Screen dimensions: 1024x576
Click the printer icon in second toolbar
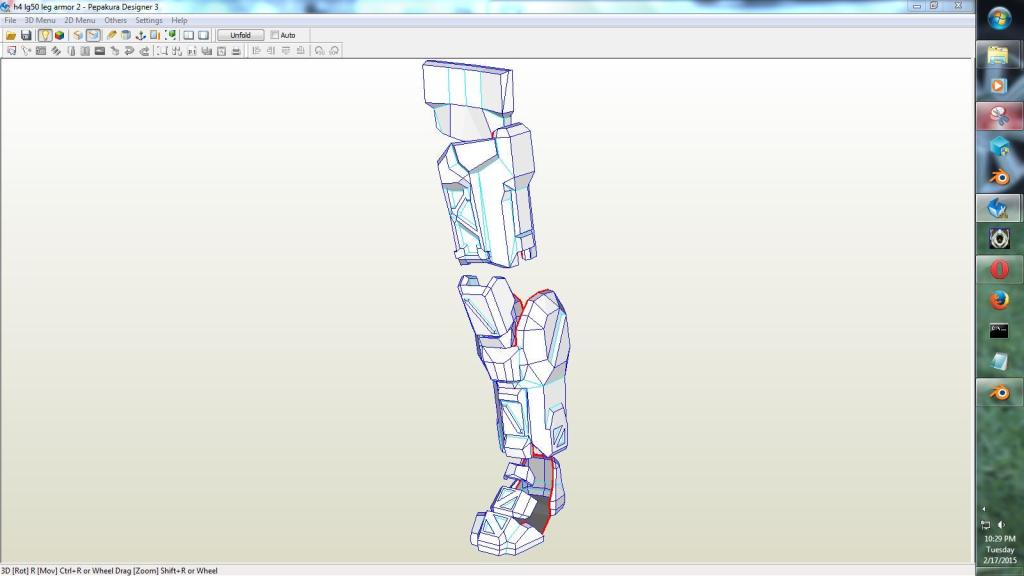(x=236, y=51)
